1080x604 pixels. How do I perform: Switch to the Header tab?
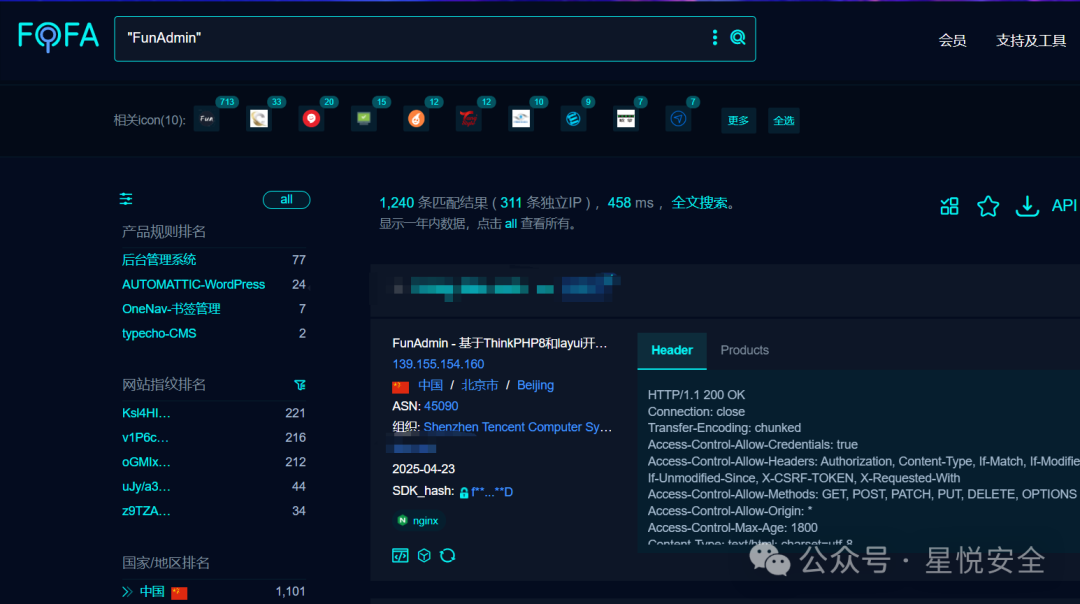[672, 351]
